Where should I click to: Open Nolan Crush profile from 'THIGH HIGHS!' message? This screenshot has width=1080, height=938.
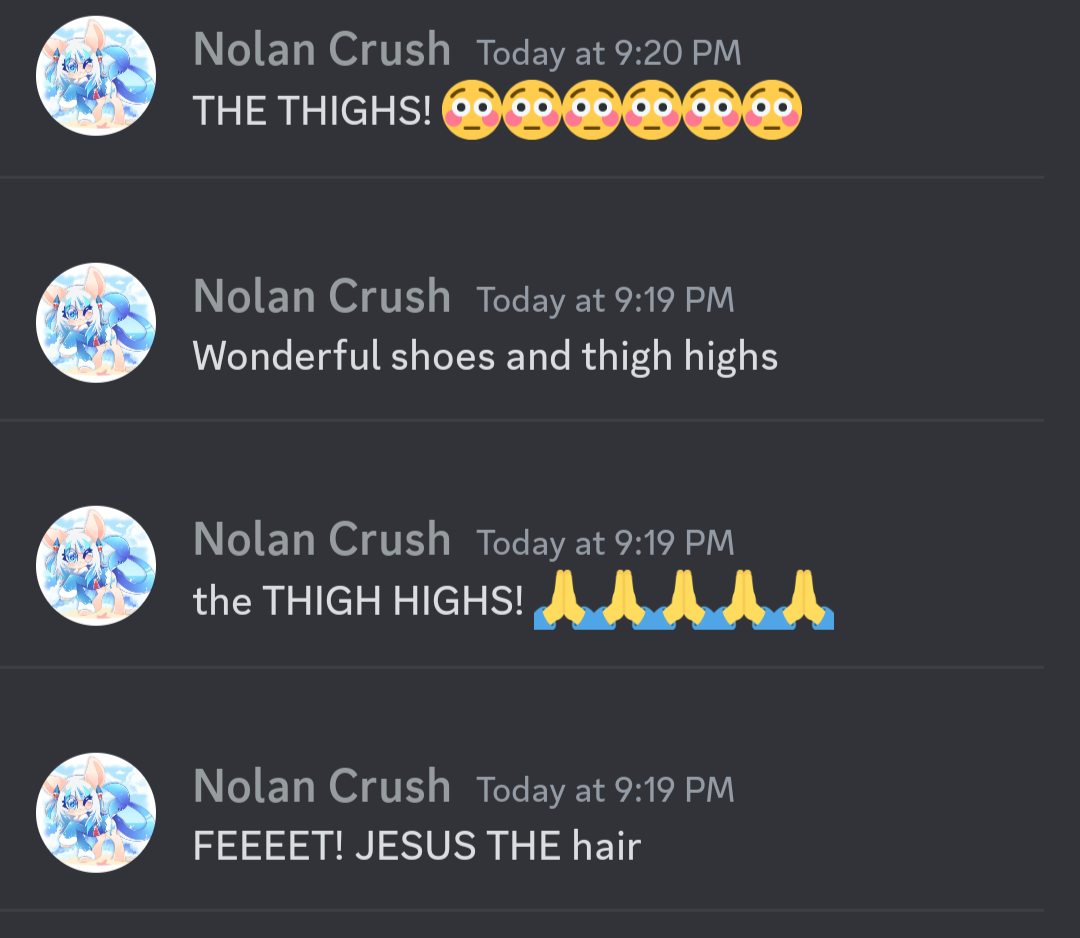coord(322,539)
